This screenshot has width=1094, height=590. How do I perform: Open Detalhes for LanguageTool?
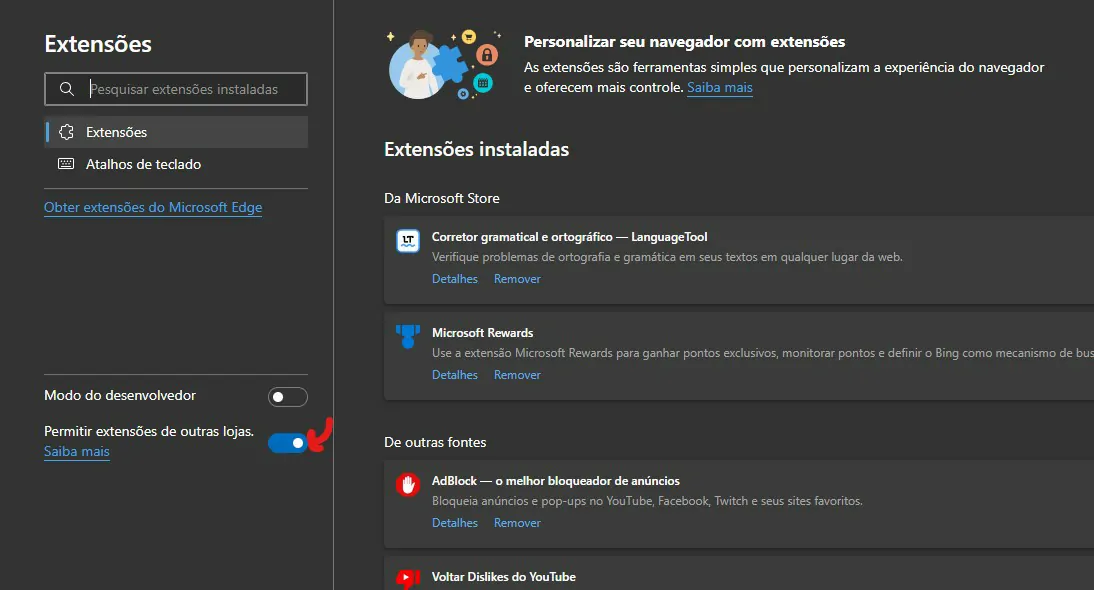[x=455, y=278]
